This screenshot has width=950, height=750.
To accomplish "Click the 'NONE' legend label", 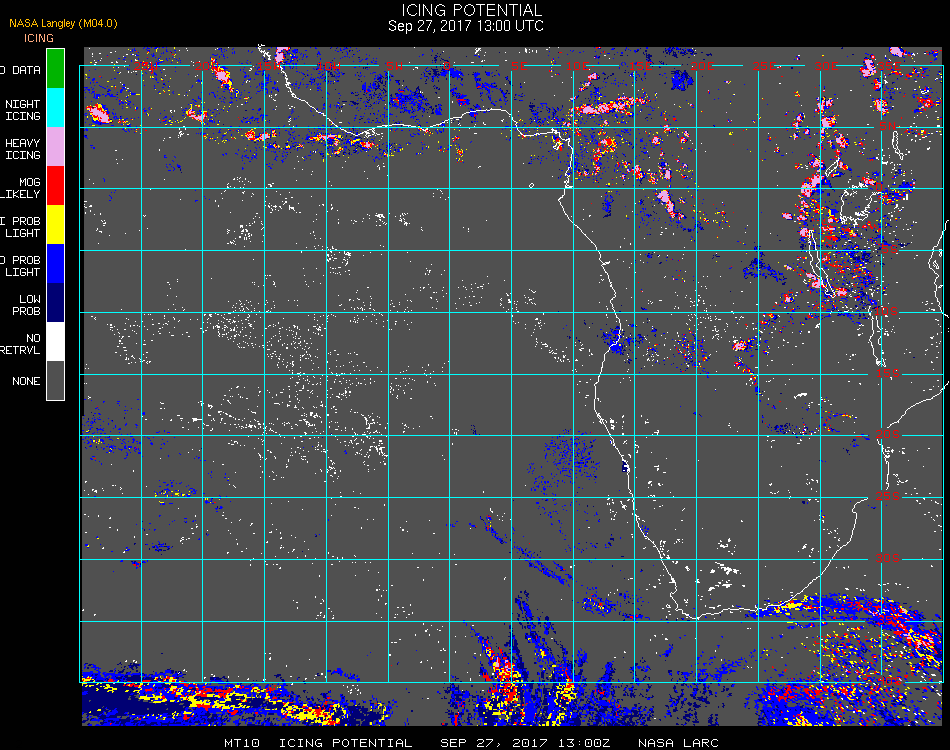I will coord(26,381).
